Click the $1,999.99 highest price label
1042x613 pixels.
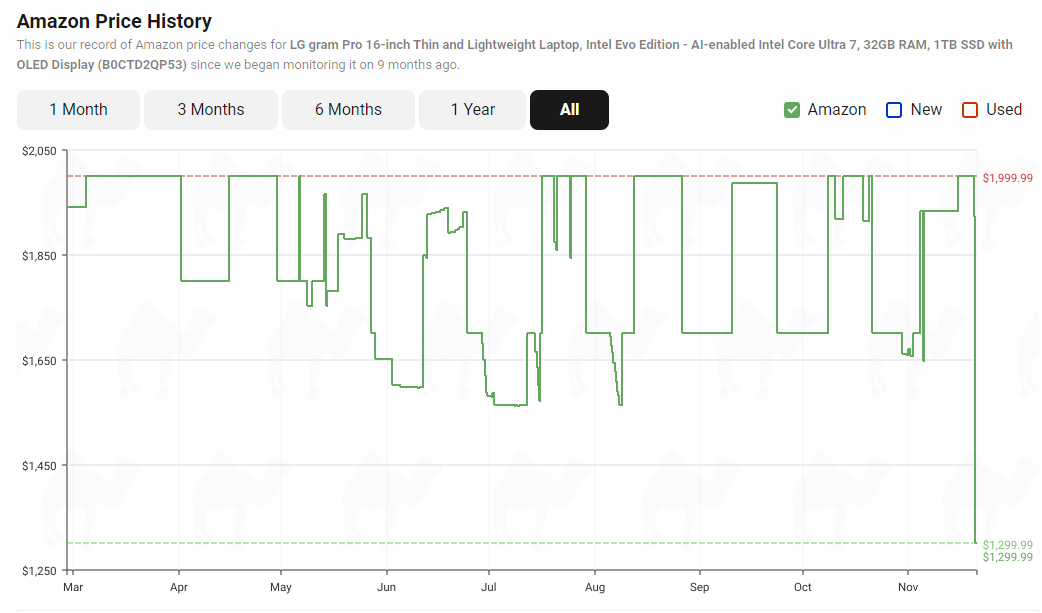click(1007, 178)
